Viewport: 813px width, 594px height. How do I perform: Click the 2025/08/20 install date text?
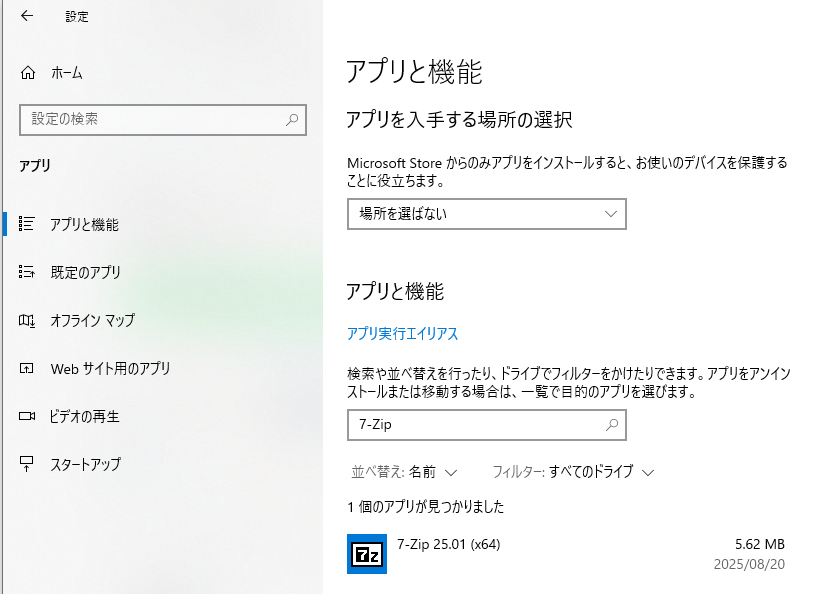(x=749, y=564)
